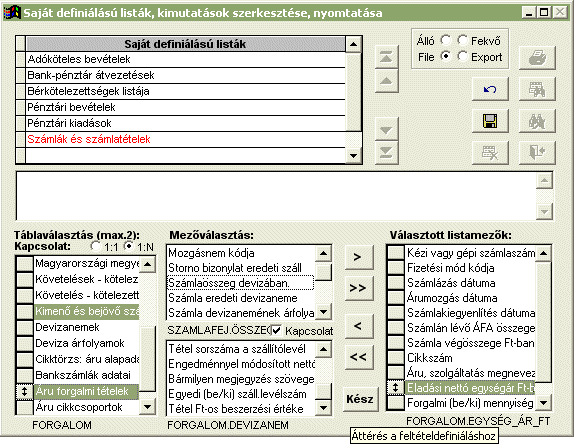Screen dimensions: 574x445
Task: Remove selected field with < button
Action: [358, 326]
